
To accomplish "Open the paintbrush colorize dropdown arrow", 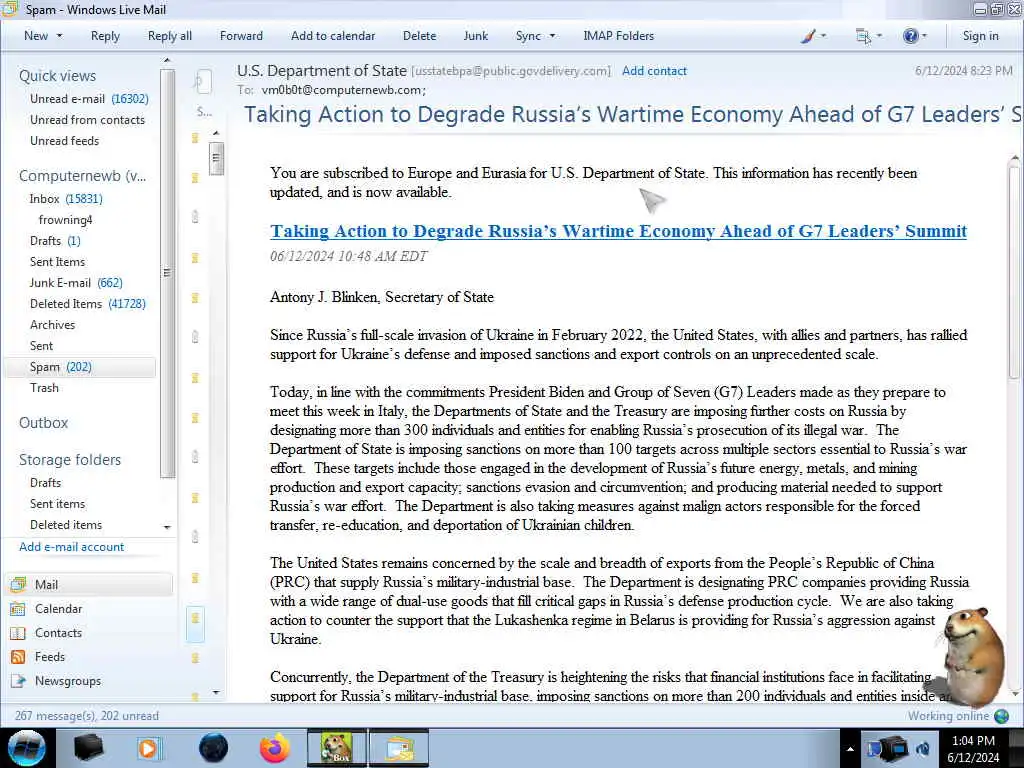I will (x=823, y=36).
